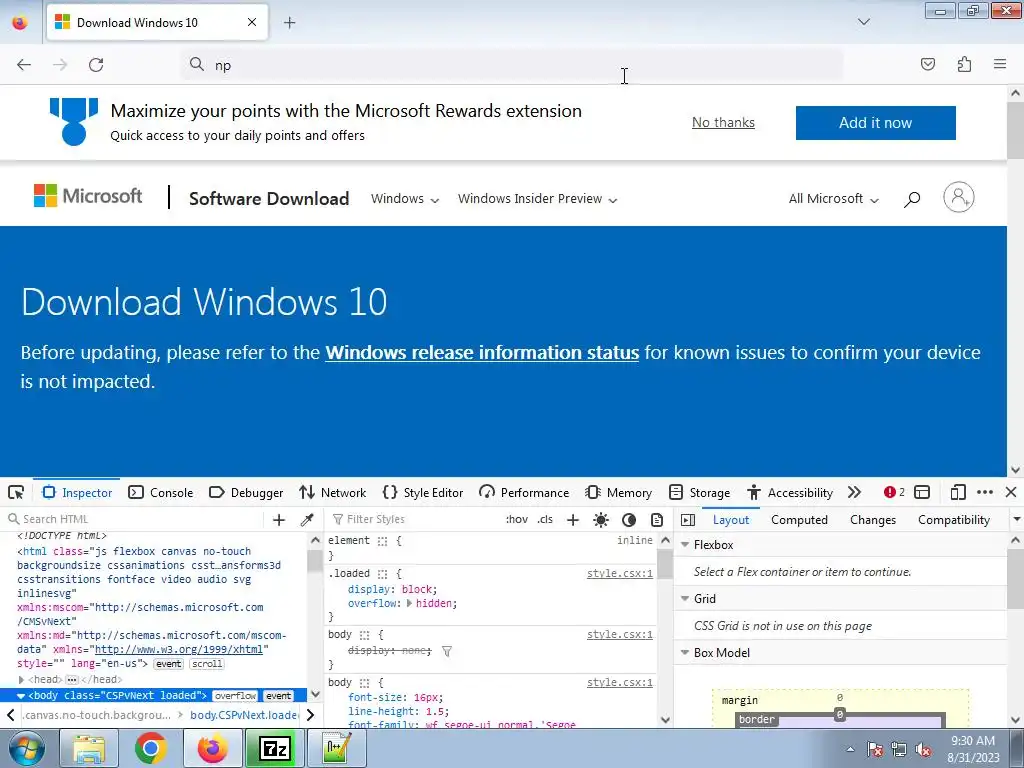
Task: Show more devtools tabs chevron
Action: coord(854,492)
